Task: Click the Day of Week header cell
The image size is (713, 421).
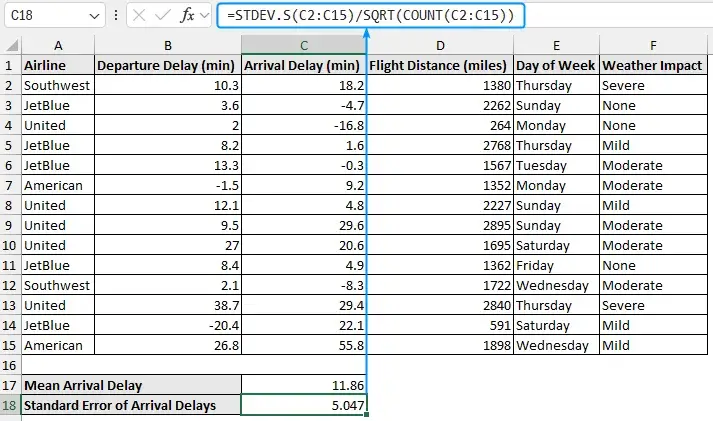Action: click(x=556, y=65)
